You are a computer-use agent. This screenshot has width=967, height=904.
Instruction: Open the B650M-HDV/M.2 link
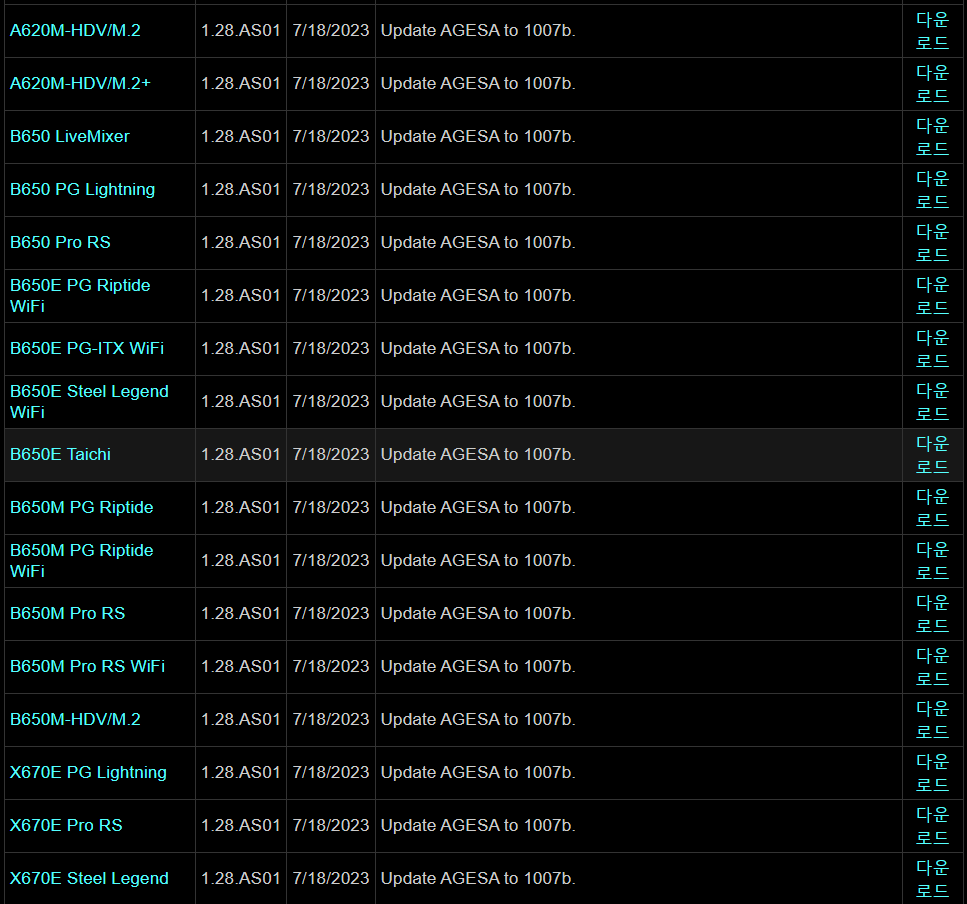(x=75, y=720)
